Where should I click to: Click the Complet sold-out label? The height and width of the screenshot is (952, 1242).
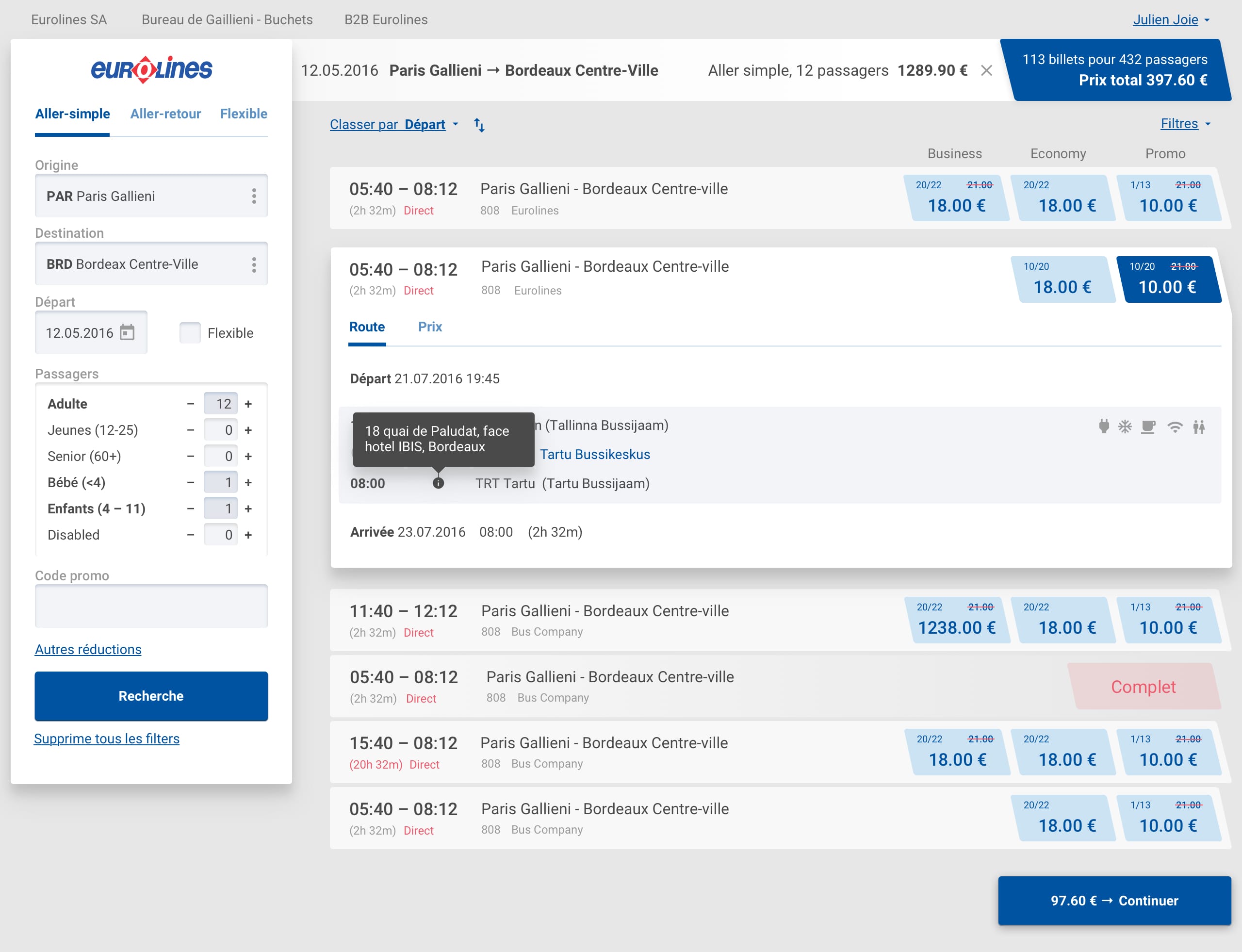tap(1144, 686)
